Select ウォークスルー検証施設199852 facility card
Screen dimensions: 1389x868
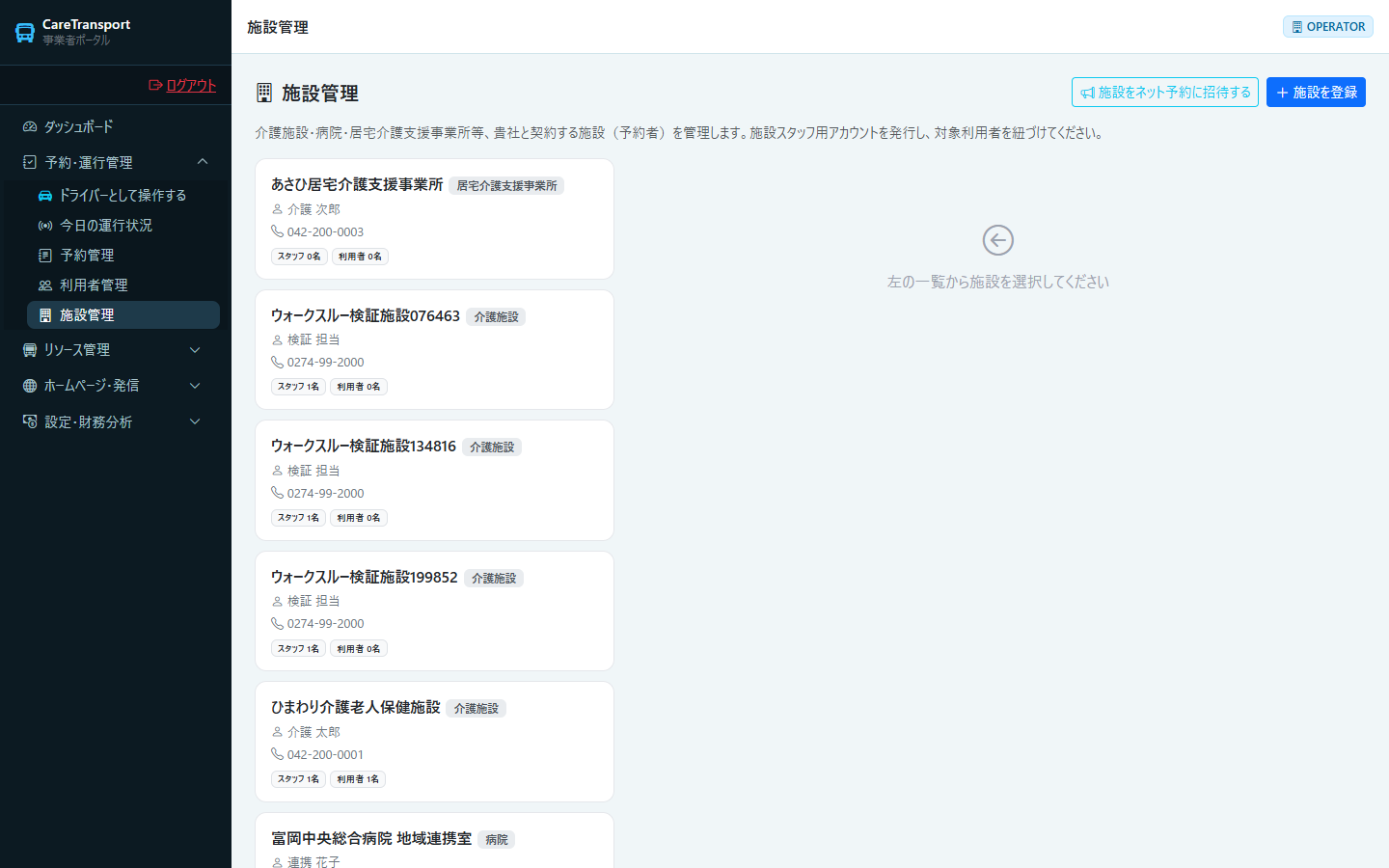(434, 610)
